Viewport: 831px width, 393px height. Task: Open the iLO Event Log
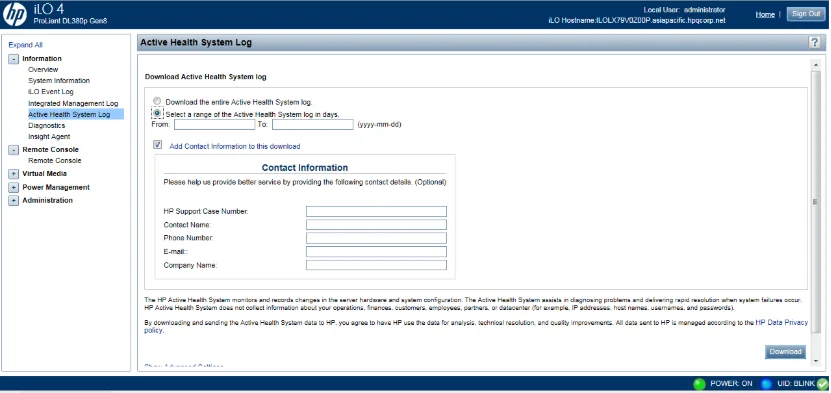[51, 92]
